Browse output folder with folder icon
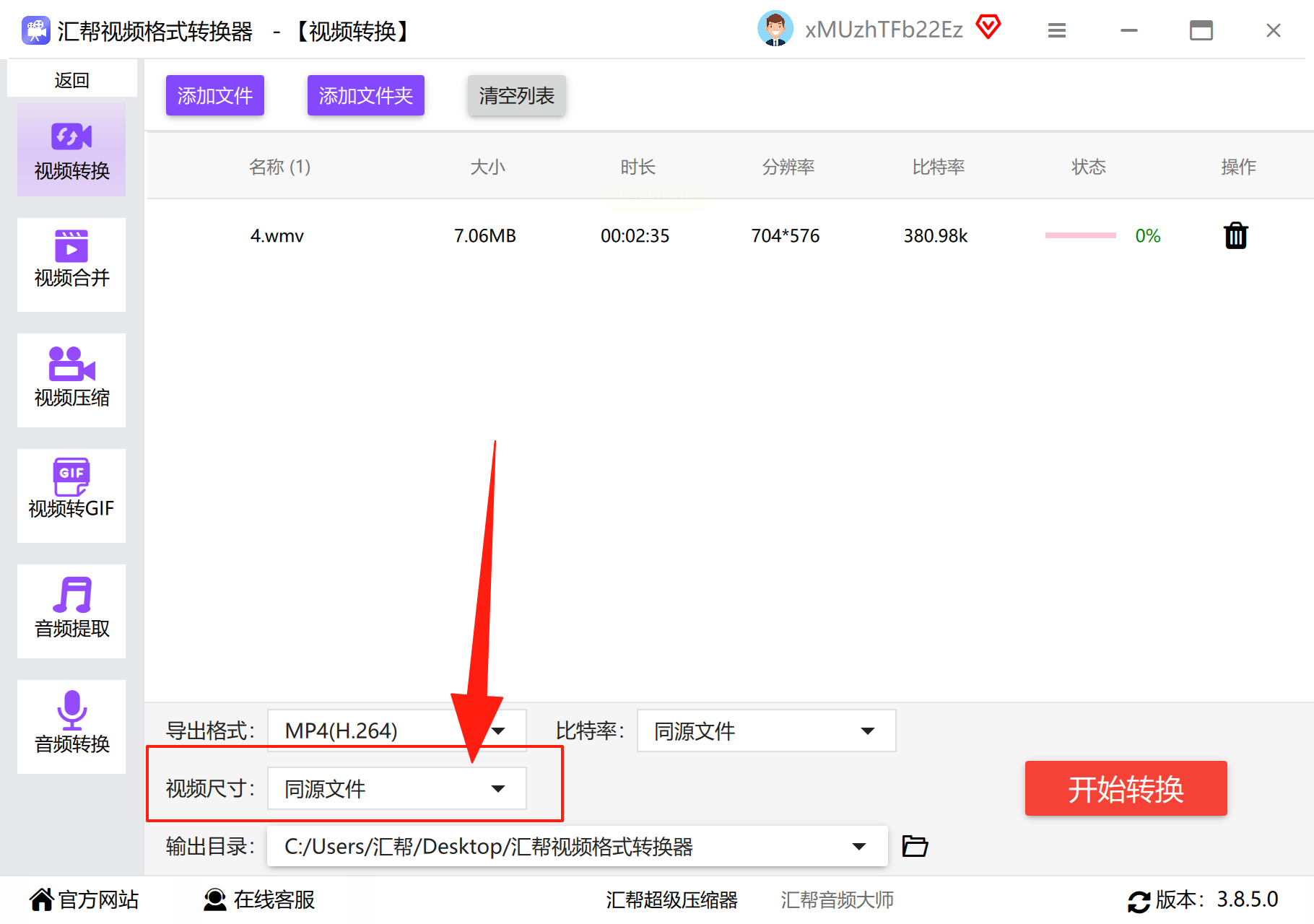1314x924 pixels. [x=915, y=845]
